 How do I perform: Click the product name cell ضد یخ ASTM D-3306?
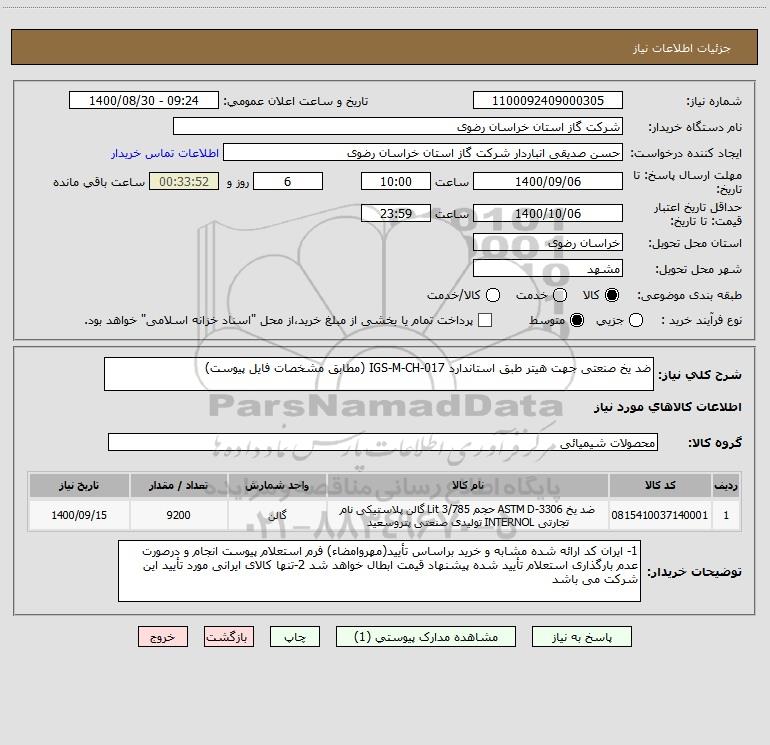(468, 515)
